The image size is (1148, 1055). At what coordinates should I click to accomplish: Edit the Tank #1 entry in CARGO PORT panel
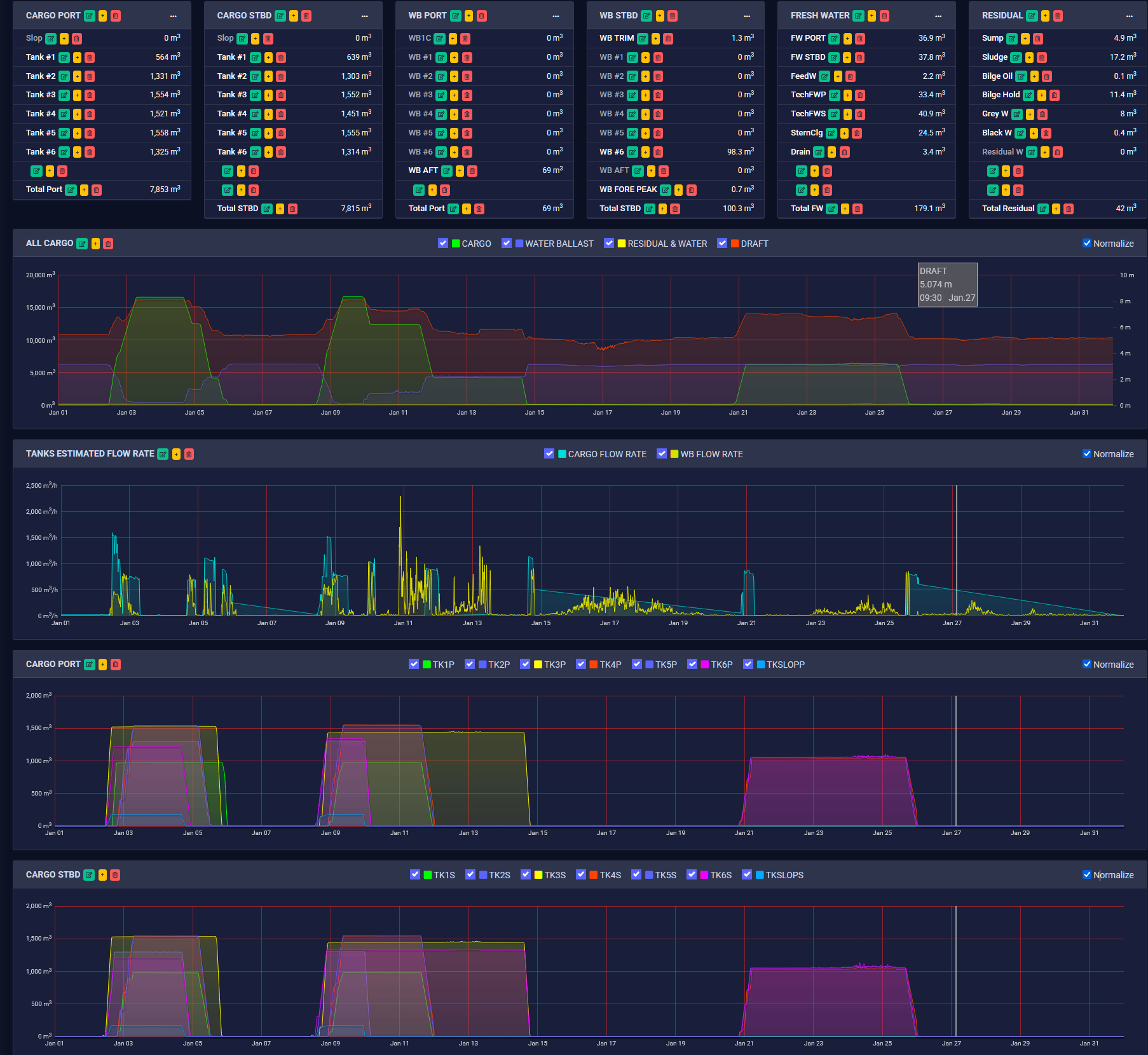click(64, 57)
